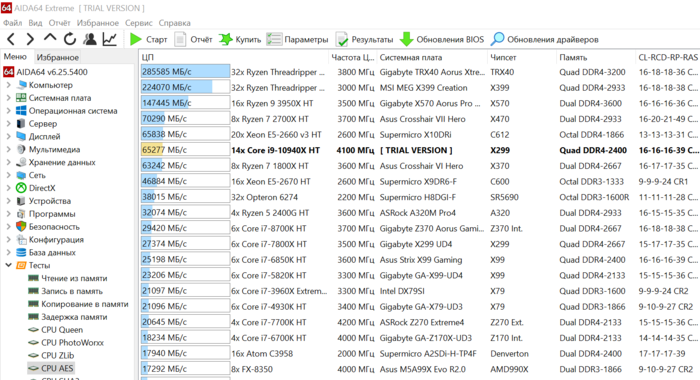This screenshot has height=380, width=700.
Task: Expand the Сеть tree node
Action: coord(8,175)
